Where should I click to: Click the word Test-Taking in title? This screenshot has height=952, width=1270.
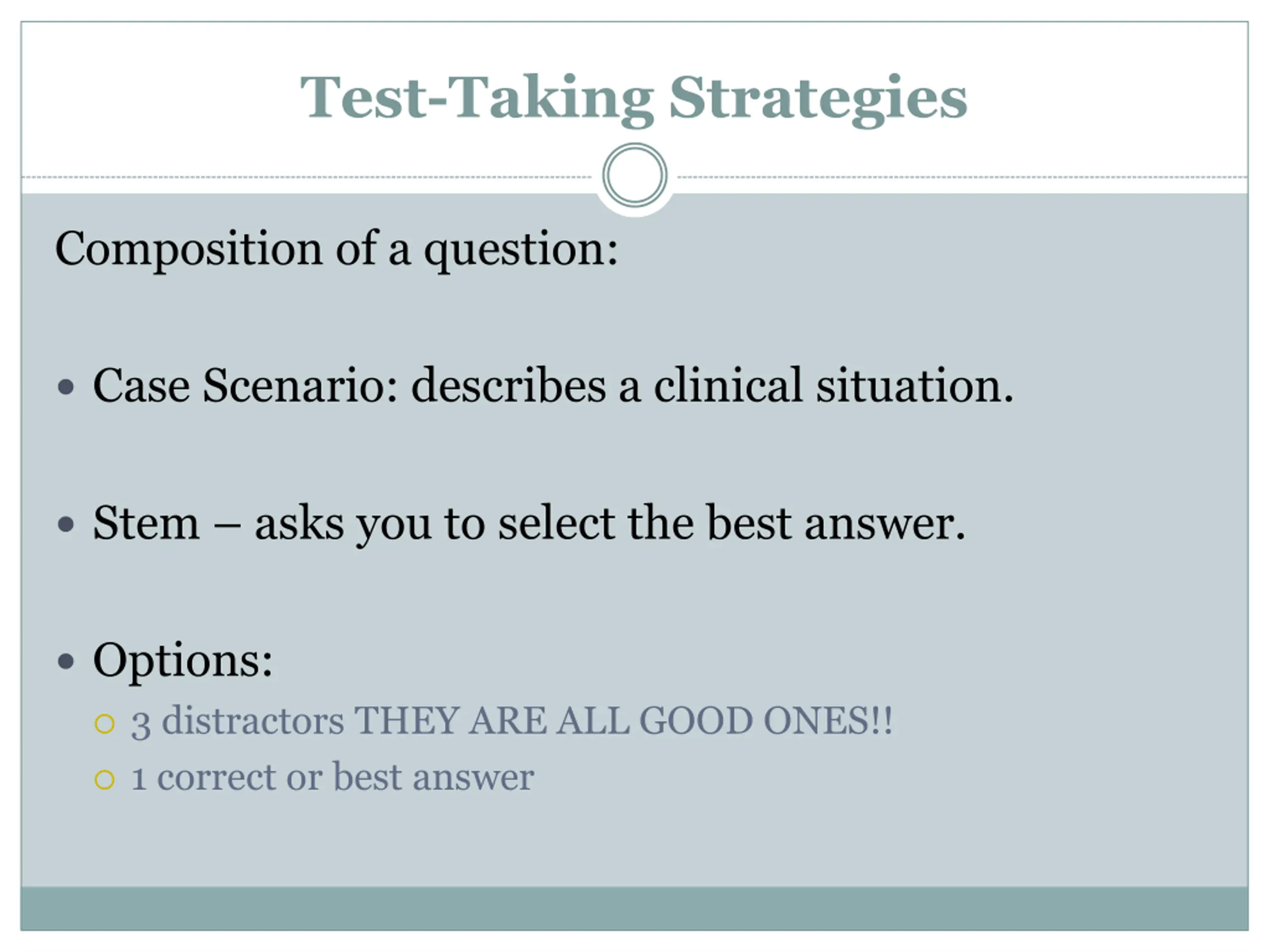pyautogui.click(x=477, y=100)
